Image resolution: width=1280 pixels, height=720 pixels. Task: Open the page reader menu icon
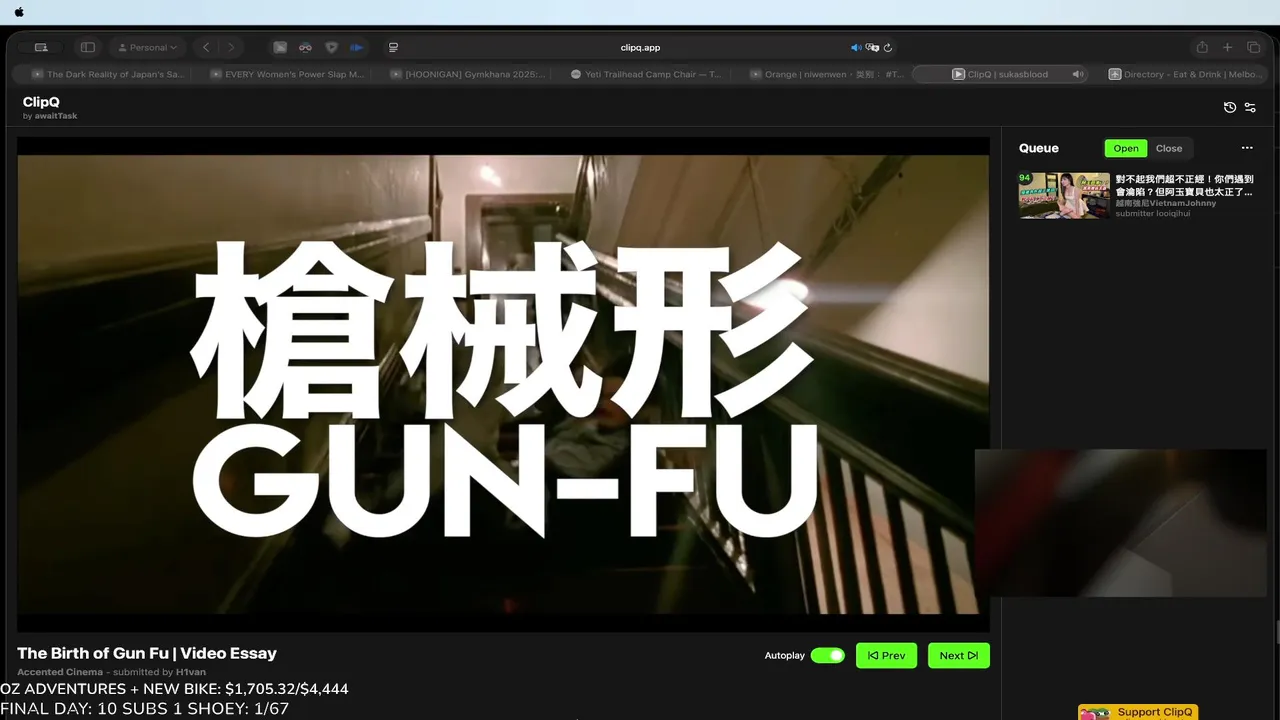(x=393, y=47)
